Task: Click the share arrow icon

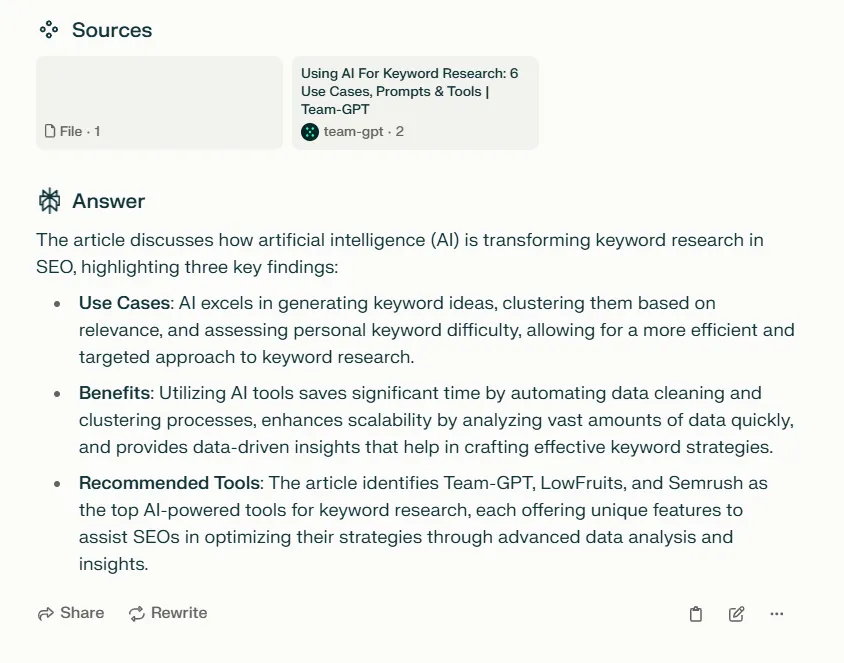Action: [x=46, y=613]
